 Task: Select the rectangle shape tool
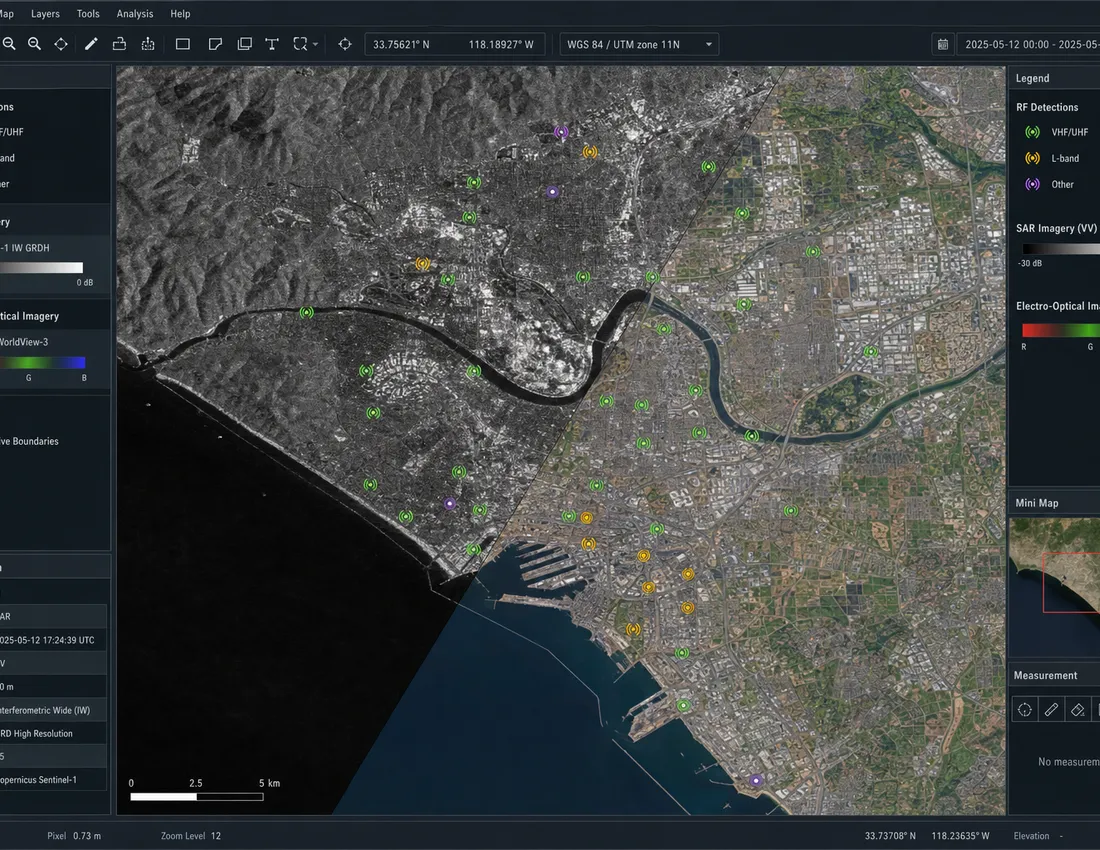[183, 44]
